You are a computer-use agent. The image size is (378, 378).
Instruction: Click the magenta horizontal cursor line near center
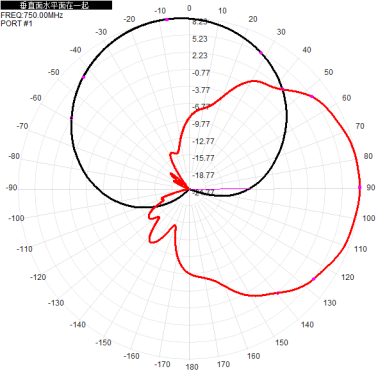(x=221, y=189)
